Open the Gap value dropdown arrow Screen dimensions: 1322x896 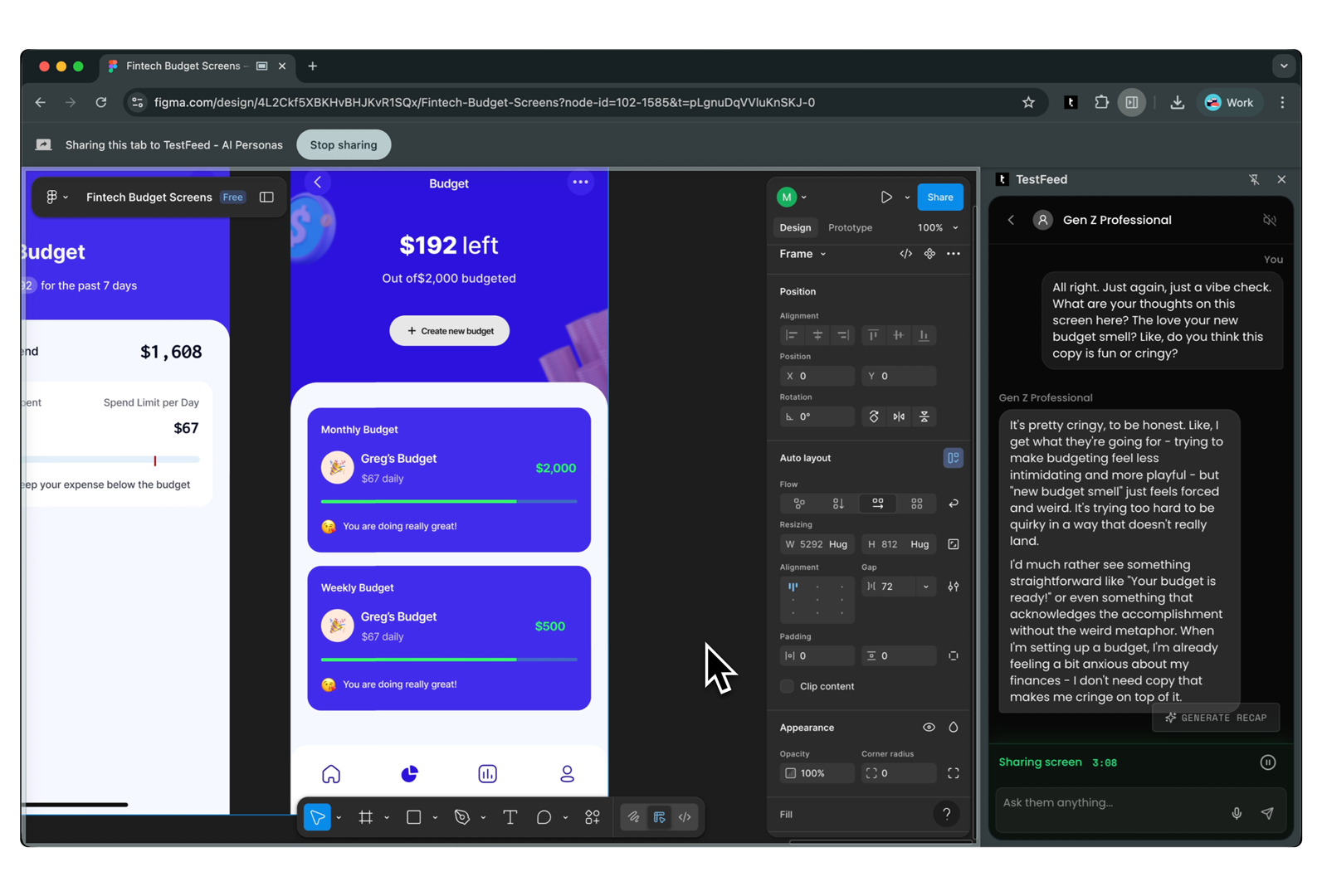click(926, 587)
